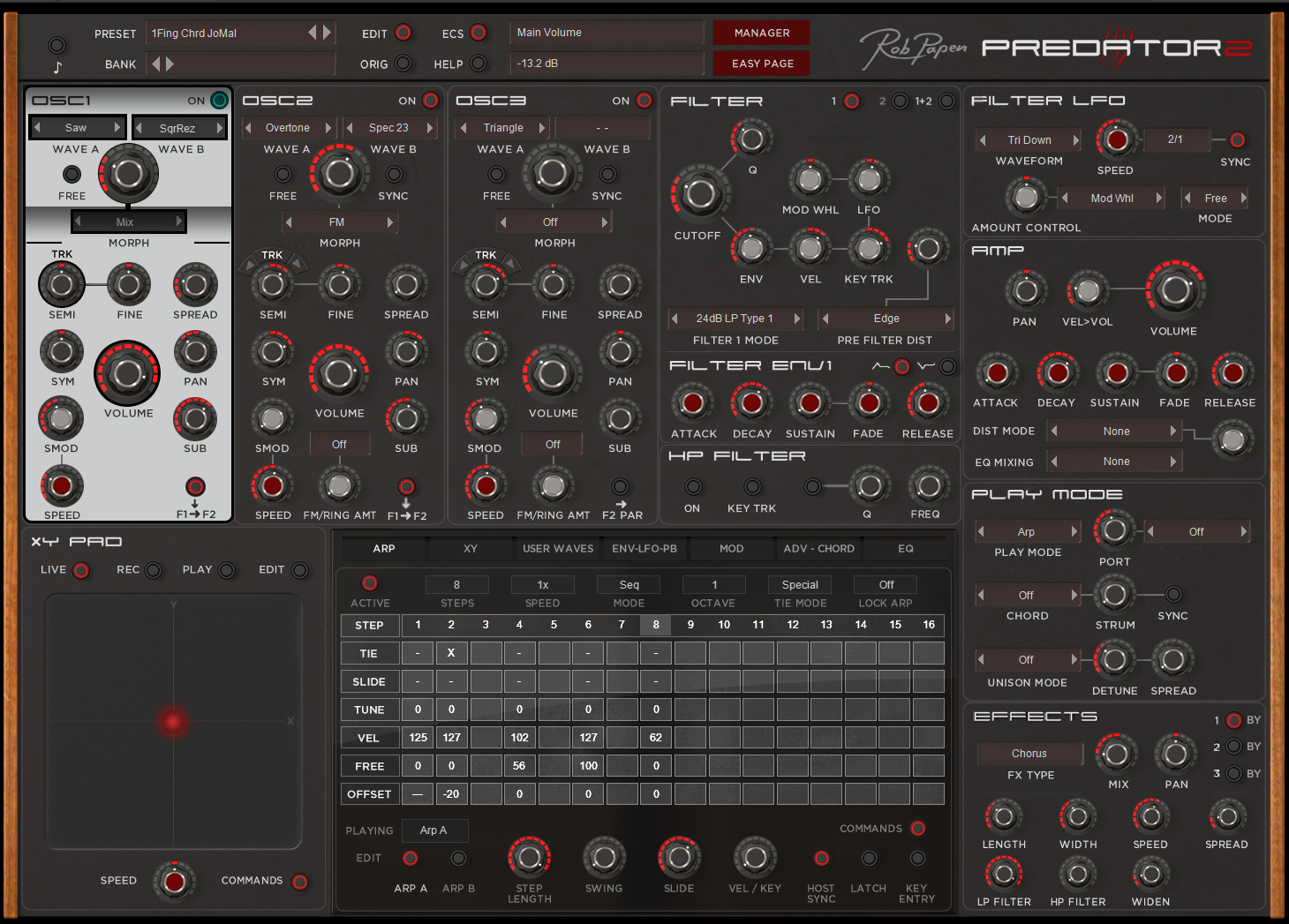Click the HP Filter Freq knob

tap(927, 485)
